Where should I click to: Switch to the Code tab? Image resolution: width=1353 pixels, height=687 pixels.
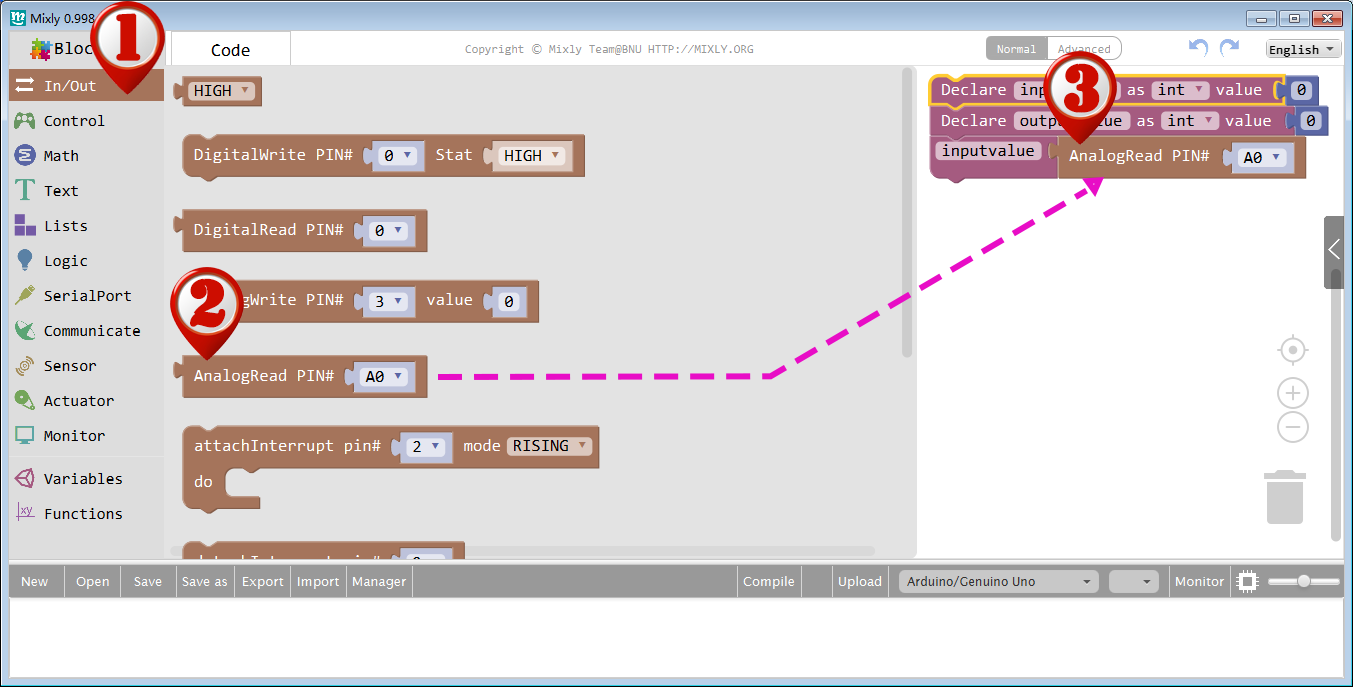coord(231,50)
